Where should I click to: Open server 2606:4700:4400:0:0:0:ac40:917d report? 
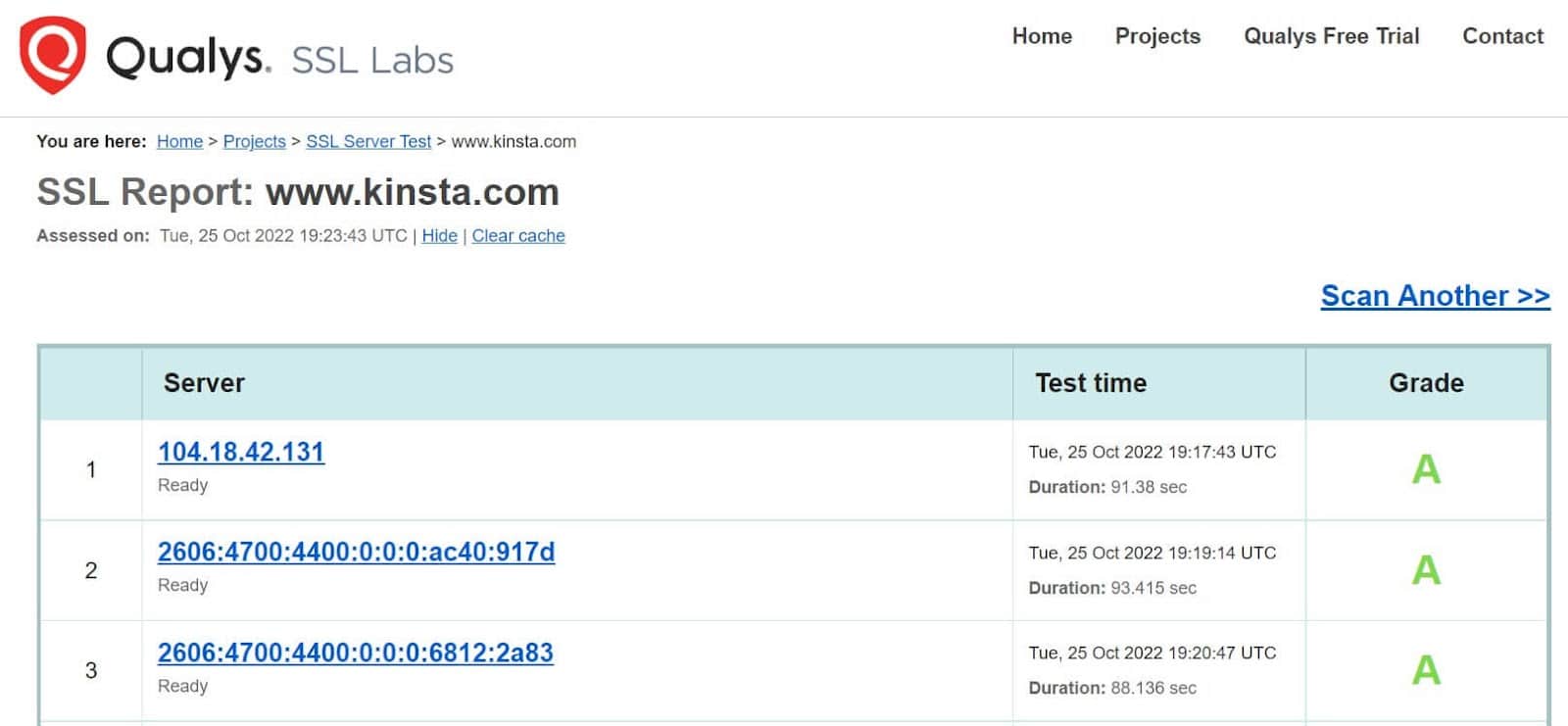click(x=357, y=552)
